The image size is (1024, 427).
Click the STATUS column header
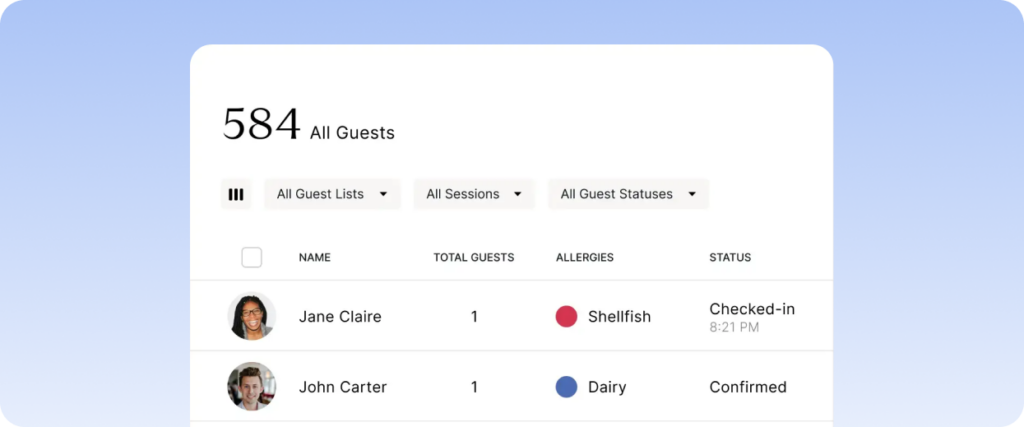click(x=730, y=257)
